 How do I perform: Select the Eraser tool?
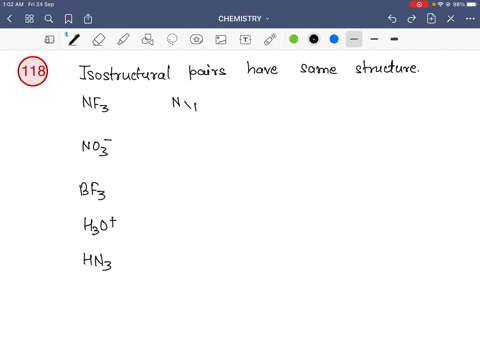[98, 39]
